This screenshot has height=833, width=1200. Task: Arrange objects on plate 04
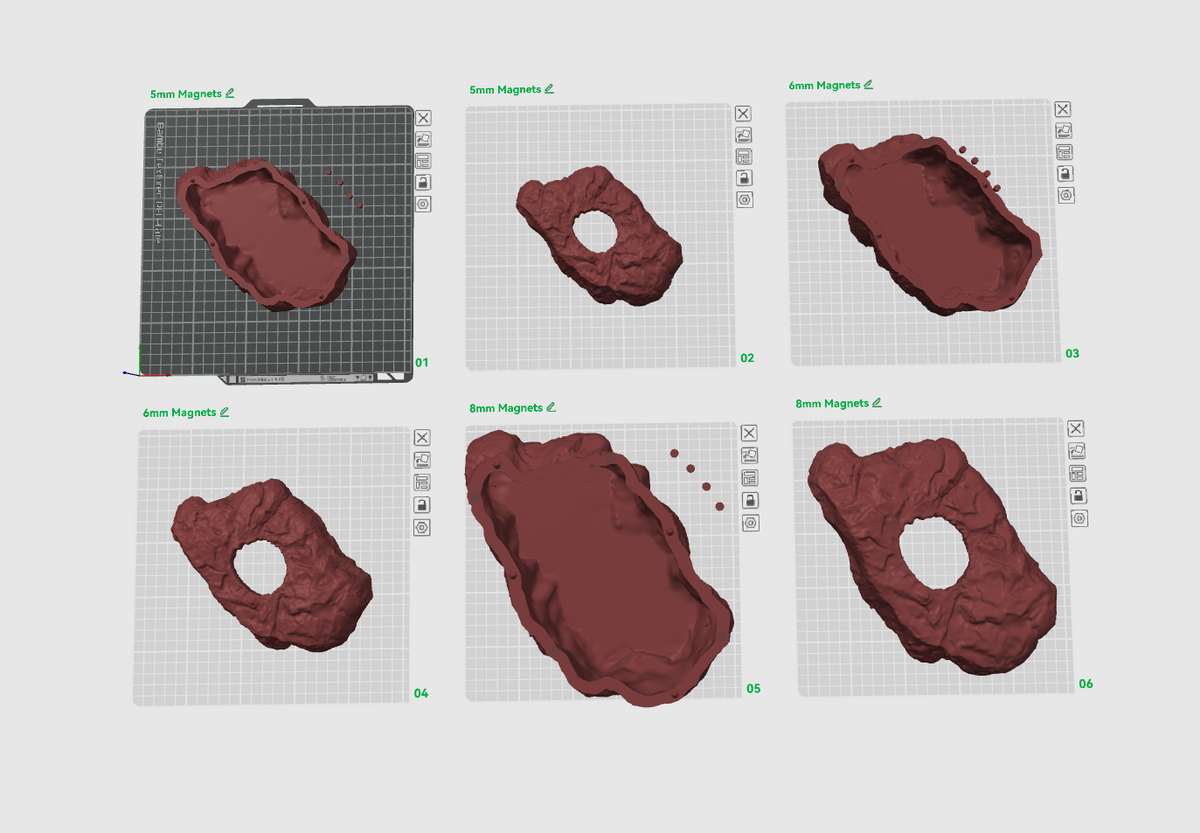[x=422, y=482]
